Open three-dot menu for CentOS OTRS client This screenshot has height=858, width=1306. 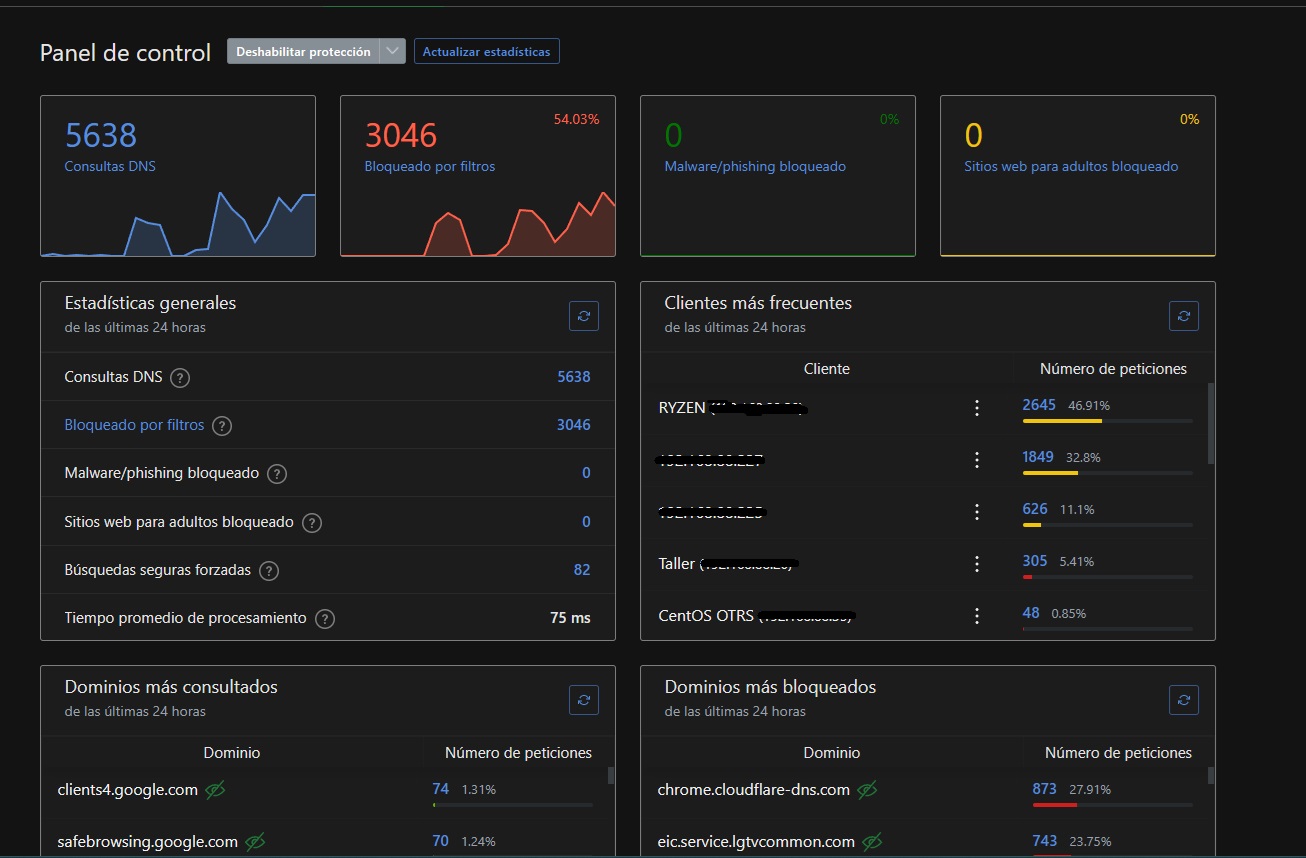coord(977,616)
